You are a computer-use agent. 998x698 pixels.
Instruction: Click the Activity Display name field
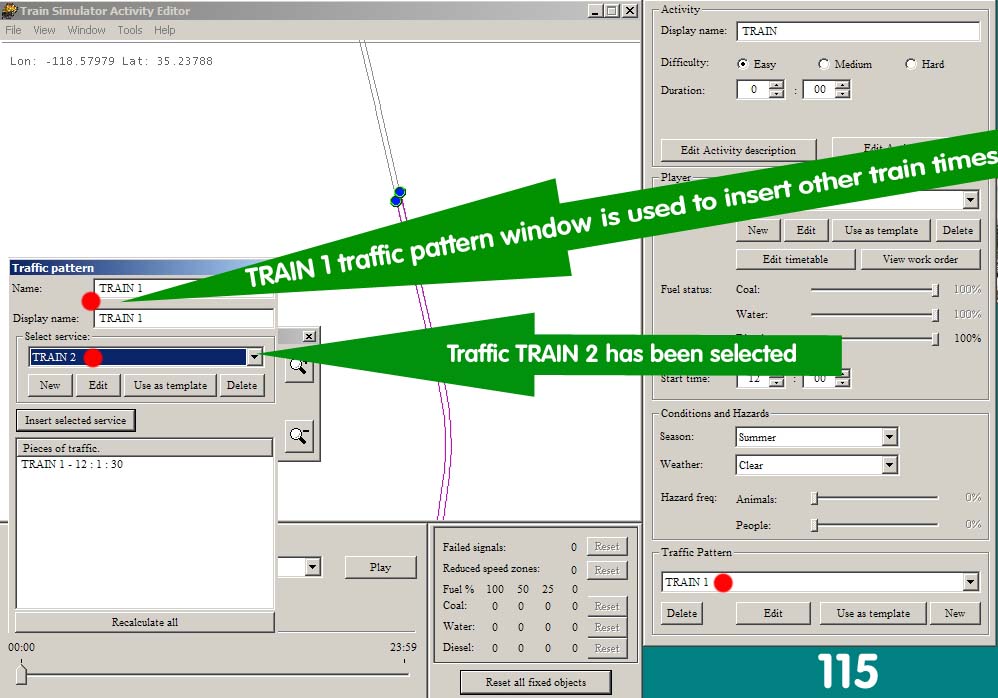858,31
